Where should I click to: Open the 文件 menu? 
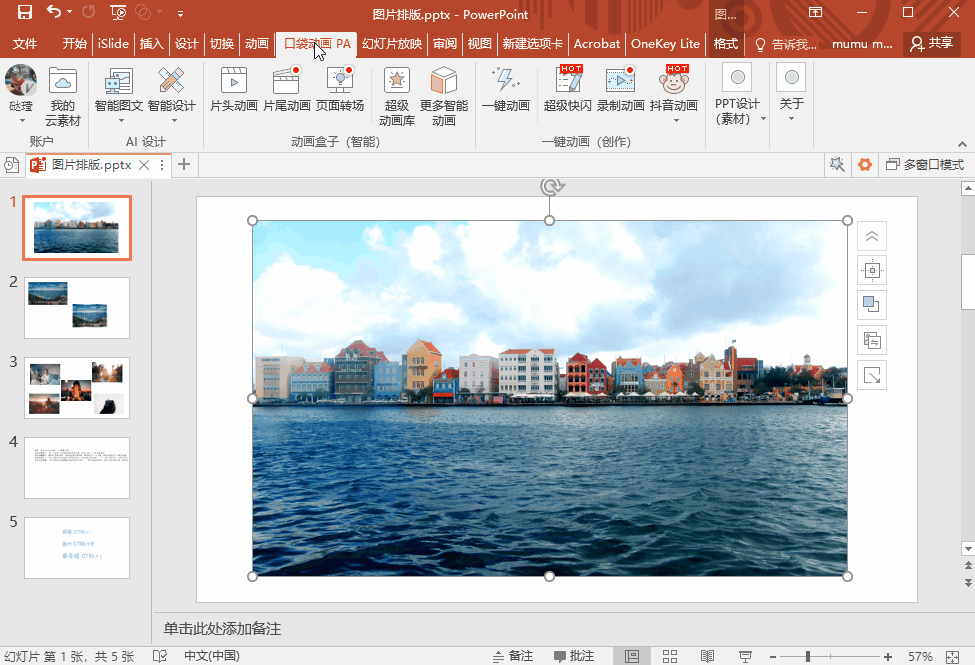tap(25, 44)
